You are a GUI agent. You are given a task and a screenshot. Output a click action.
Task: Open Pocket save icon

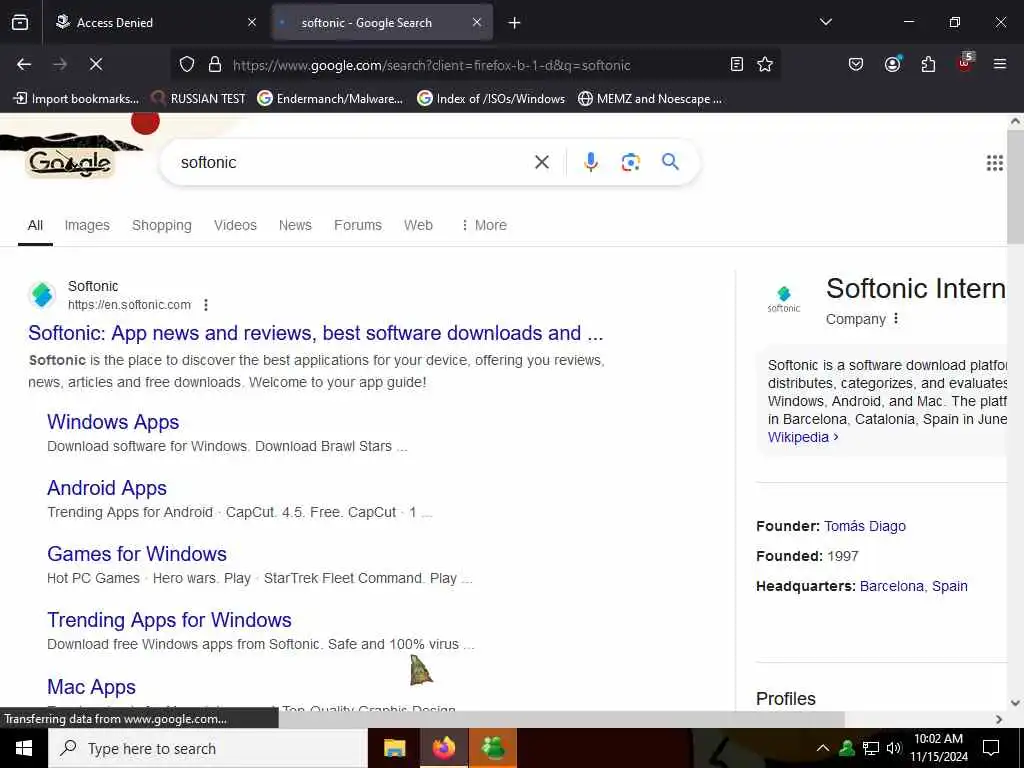[856, 64]
